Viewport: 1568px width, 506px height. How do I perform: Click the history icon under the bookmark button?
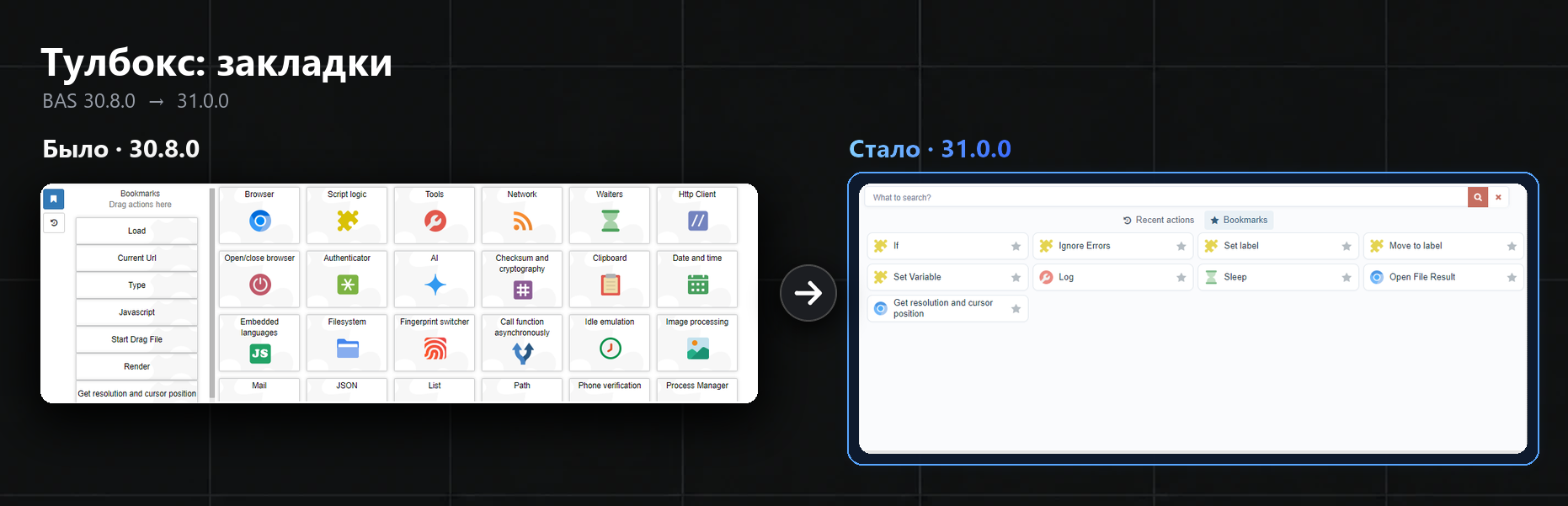(x=54, y=223)
